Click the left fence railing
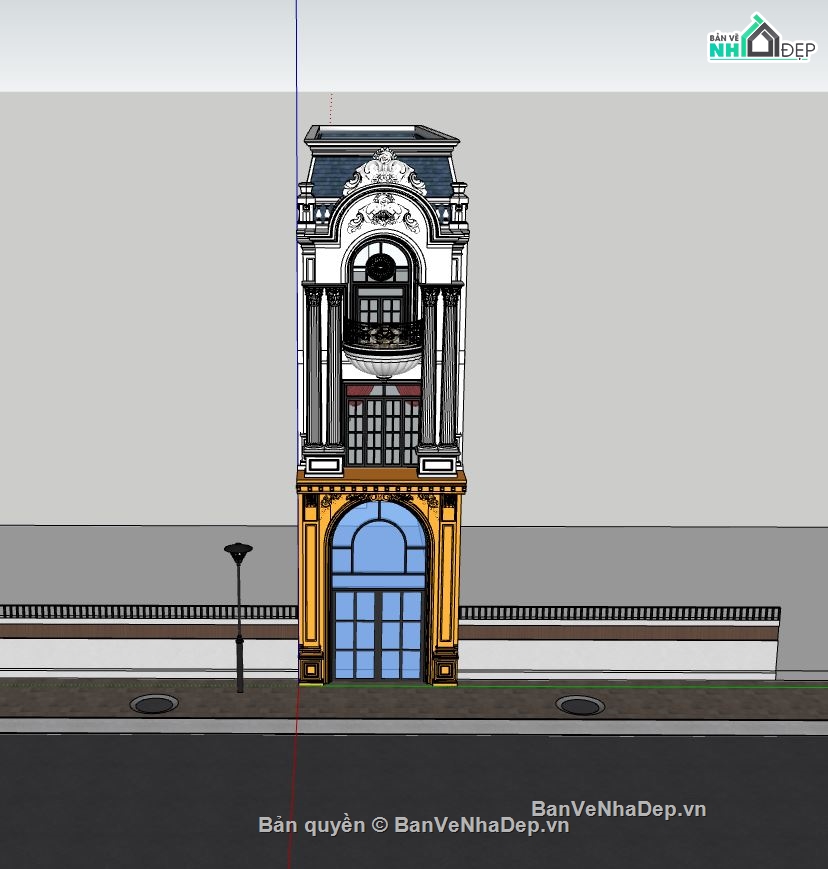This screenshot has width=828, height=869. [x=150, y=612]
